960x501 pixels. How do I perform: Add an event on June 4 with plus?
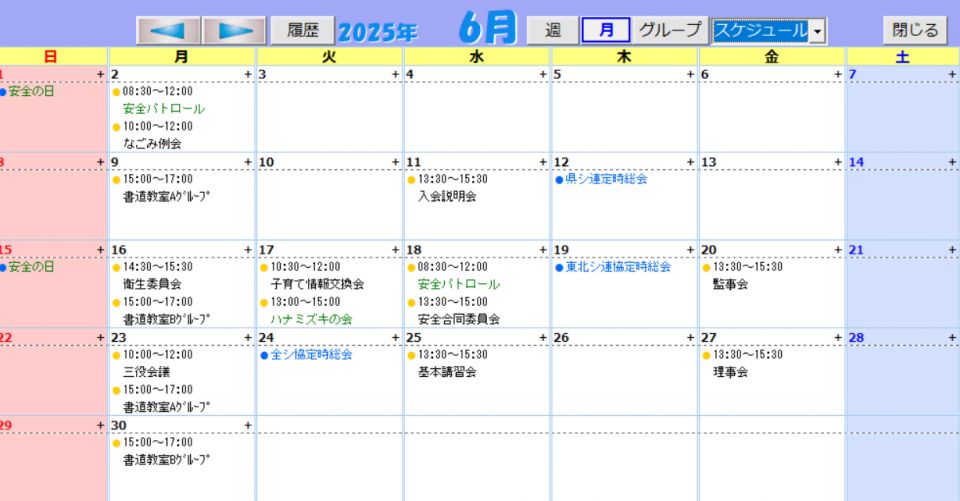543,74
